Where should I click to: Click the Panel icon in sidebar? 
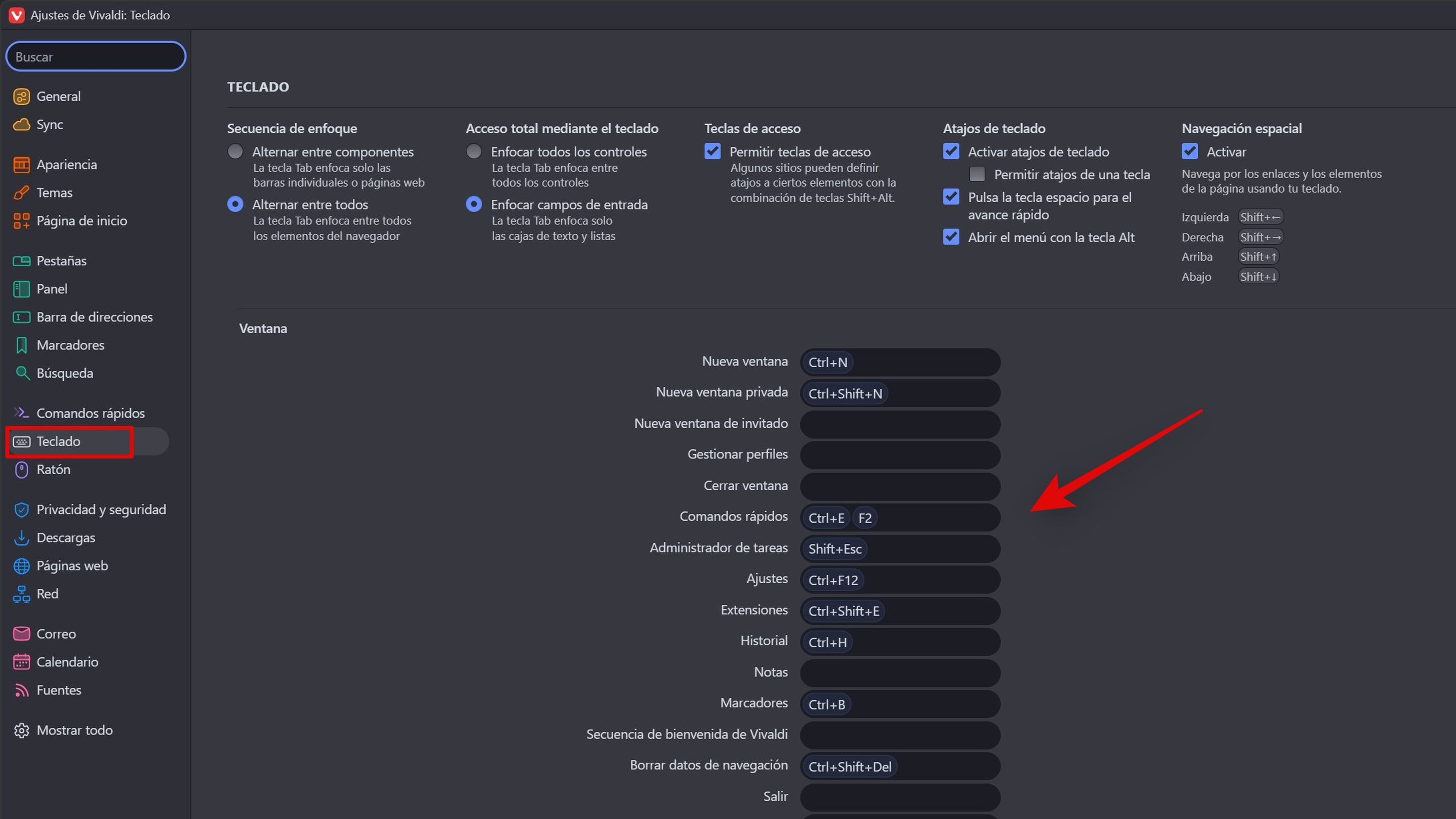(22, 289)
